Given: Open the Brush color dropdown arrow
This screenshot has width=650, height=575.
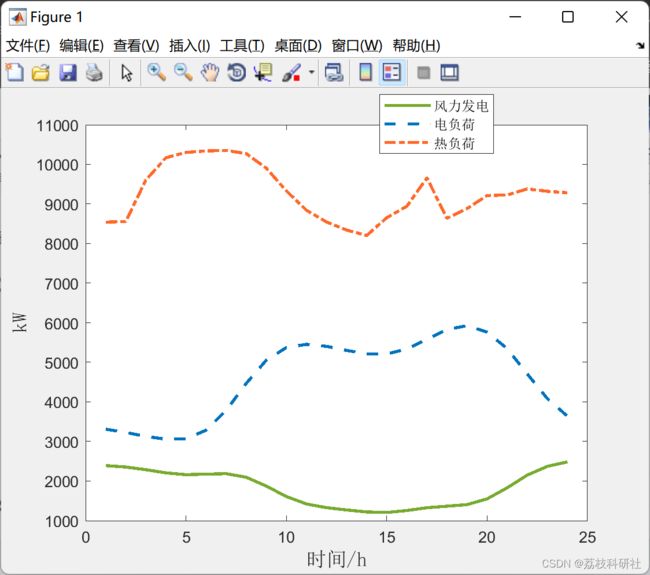Looking at the screenshot, I should point(311,72).
